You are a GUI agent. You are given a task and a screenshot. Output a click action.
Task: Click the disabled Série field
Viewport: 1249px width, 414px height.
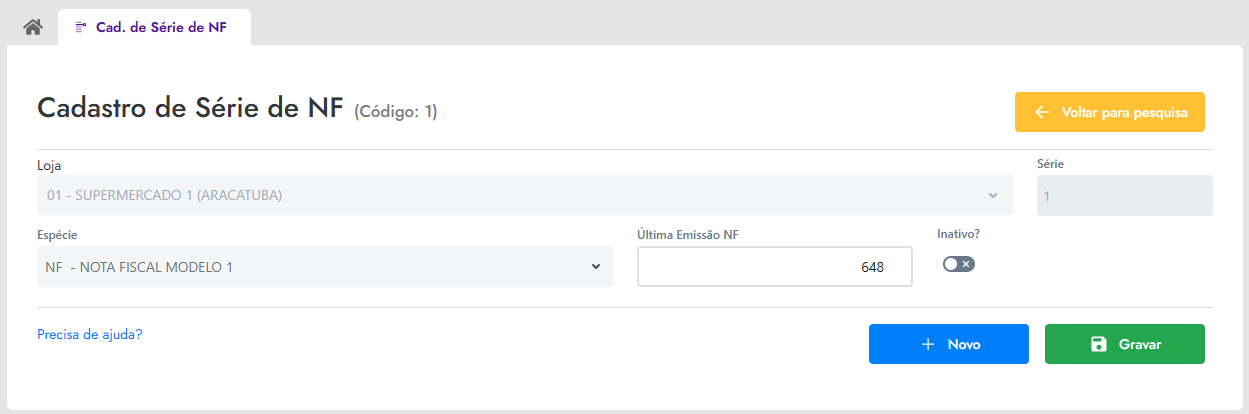click(1125, 196)
